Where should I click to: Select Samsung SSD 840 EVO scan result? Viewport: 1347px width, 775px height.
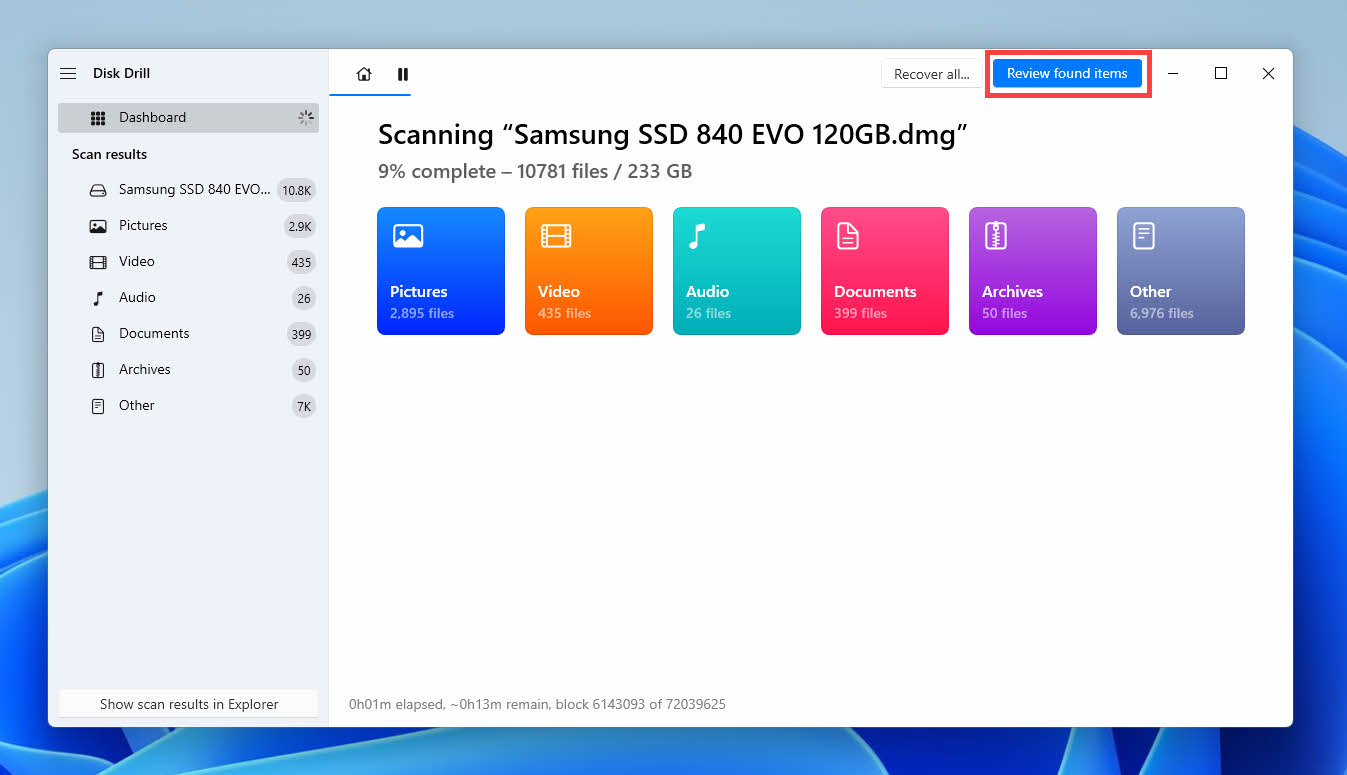point(188,190)
